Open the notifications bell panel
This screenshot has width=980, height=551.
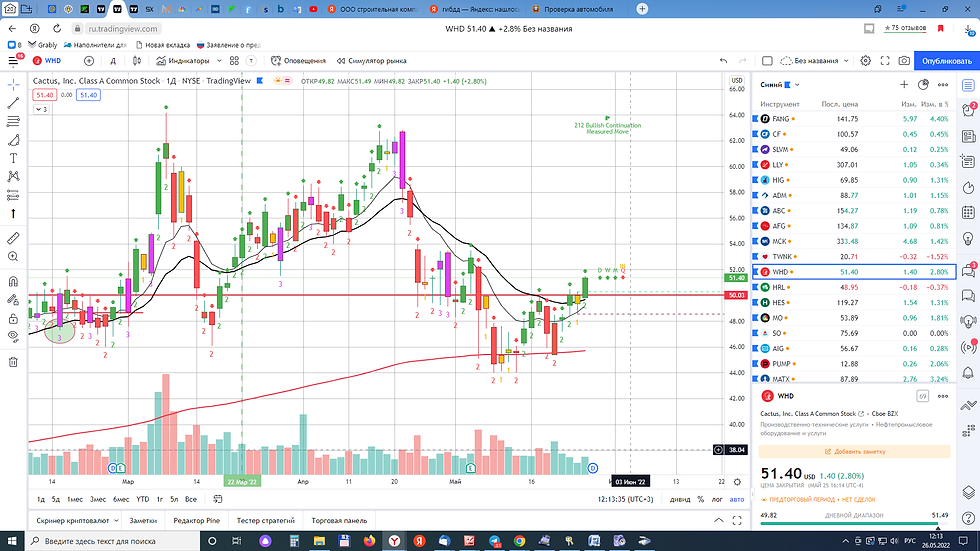(968, 374)
